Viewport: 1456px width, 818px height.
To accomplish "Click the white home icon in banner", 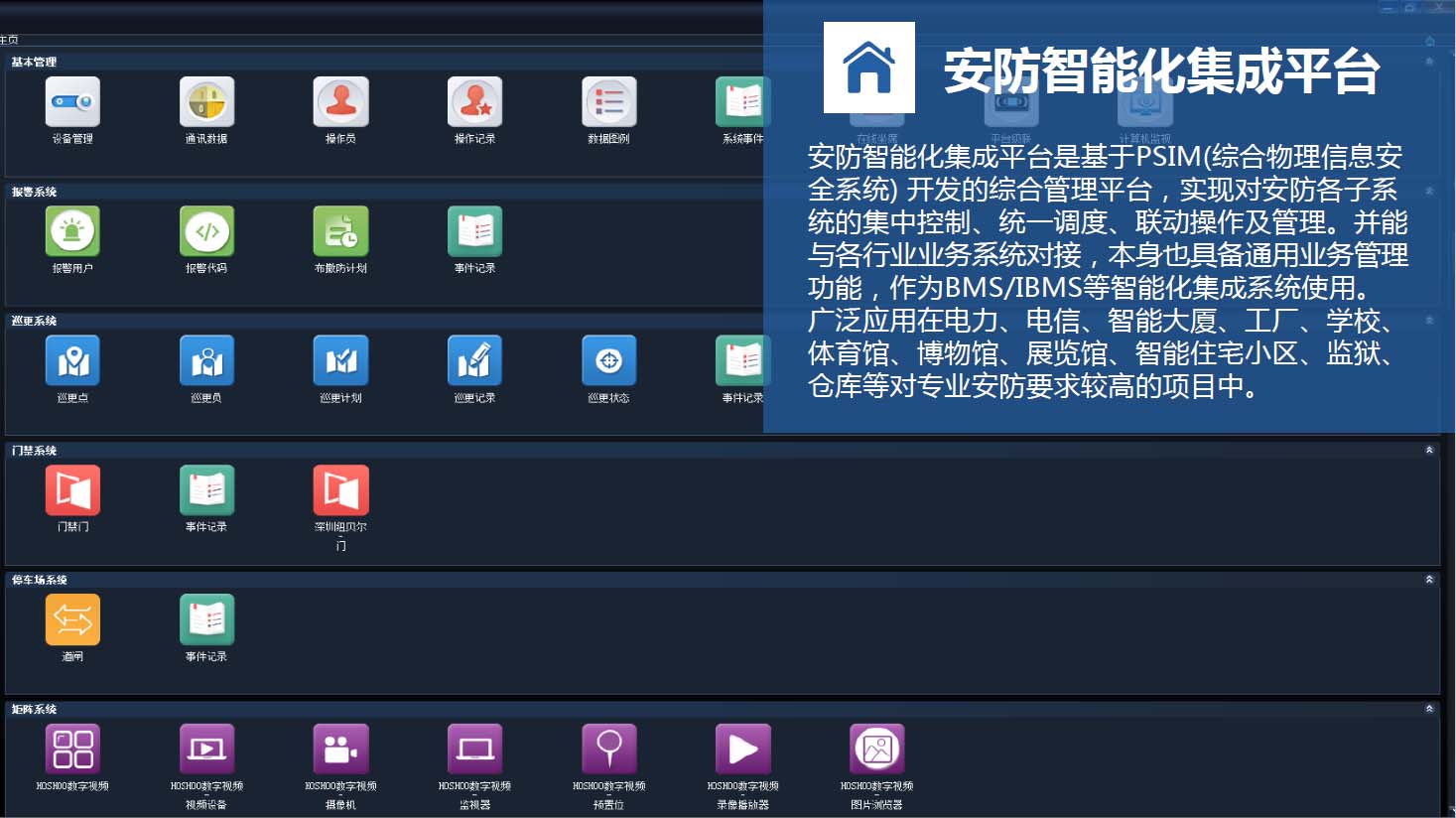I will pyautogui.click(x=868, y=68).
